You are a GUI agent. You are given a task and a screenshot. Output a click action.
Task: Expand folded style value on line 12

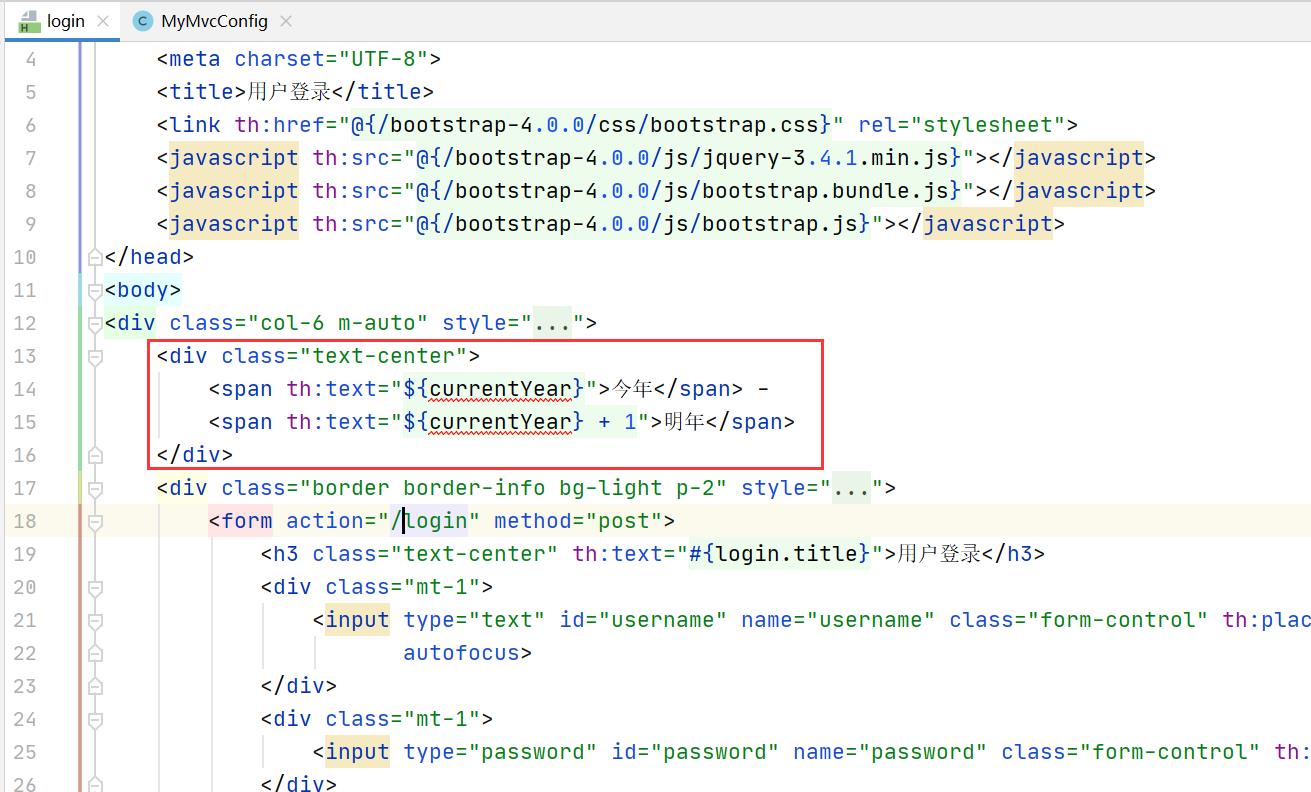pyautogui.click(x=553, y=323)
